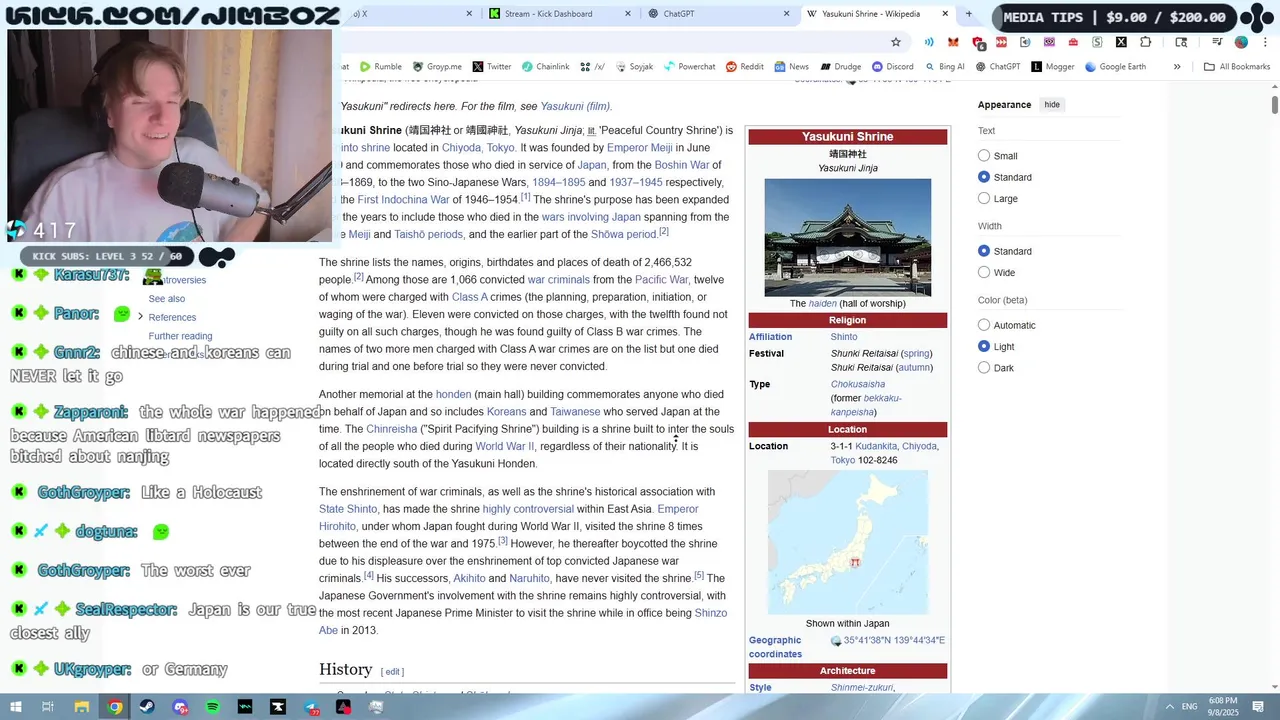Open the haiden shrine photo

pyautogui.click(x=848, y=238)
